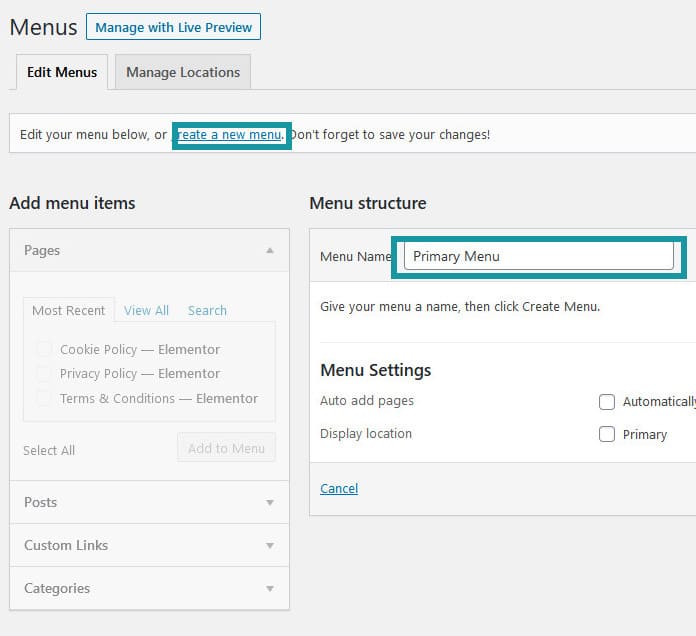Expand the Custom Links section
696x636 pixels.
pyautogui.click(x=270, y=545)
